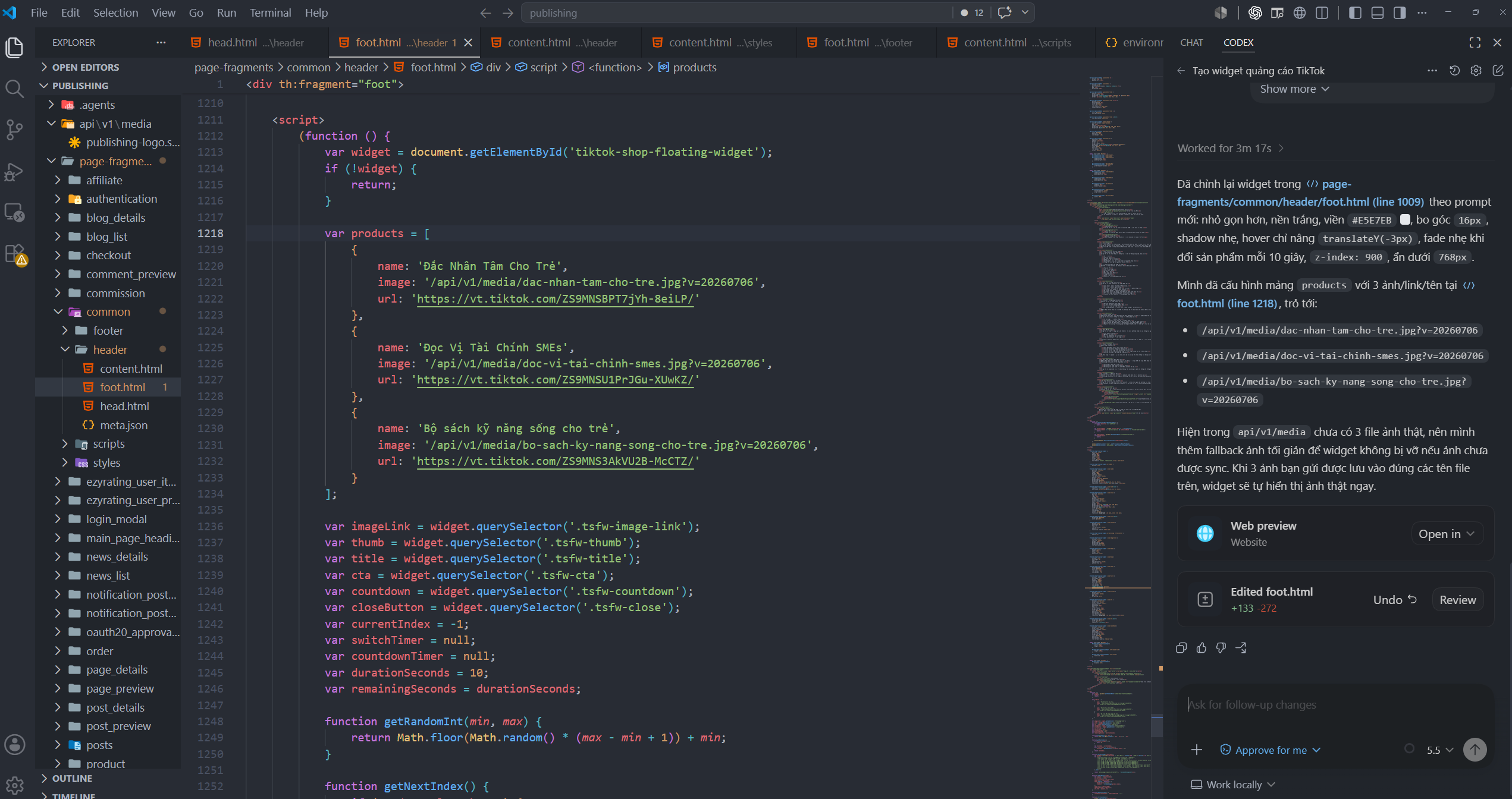Open the Terminal menu
1512x799 pixels.
[270, 12]
